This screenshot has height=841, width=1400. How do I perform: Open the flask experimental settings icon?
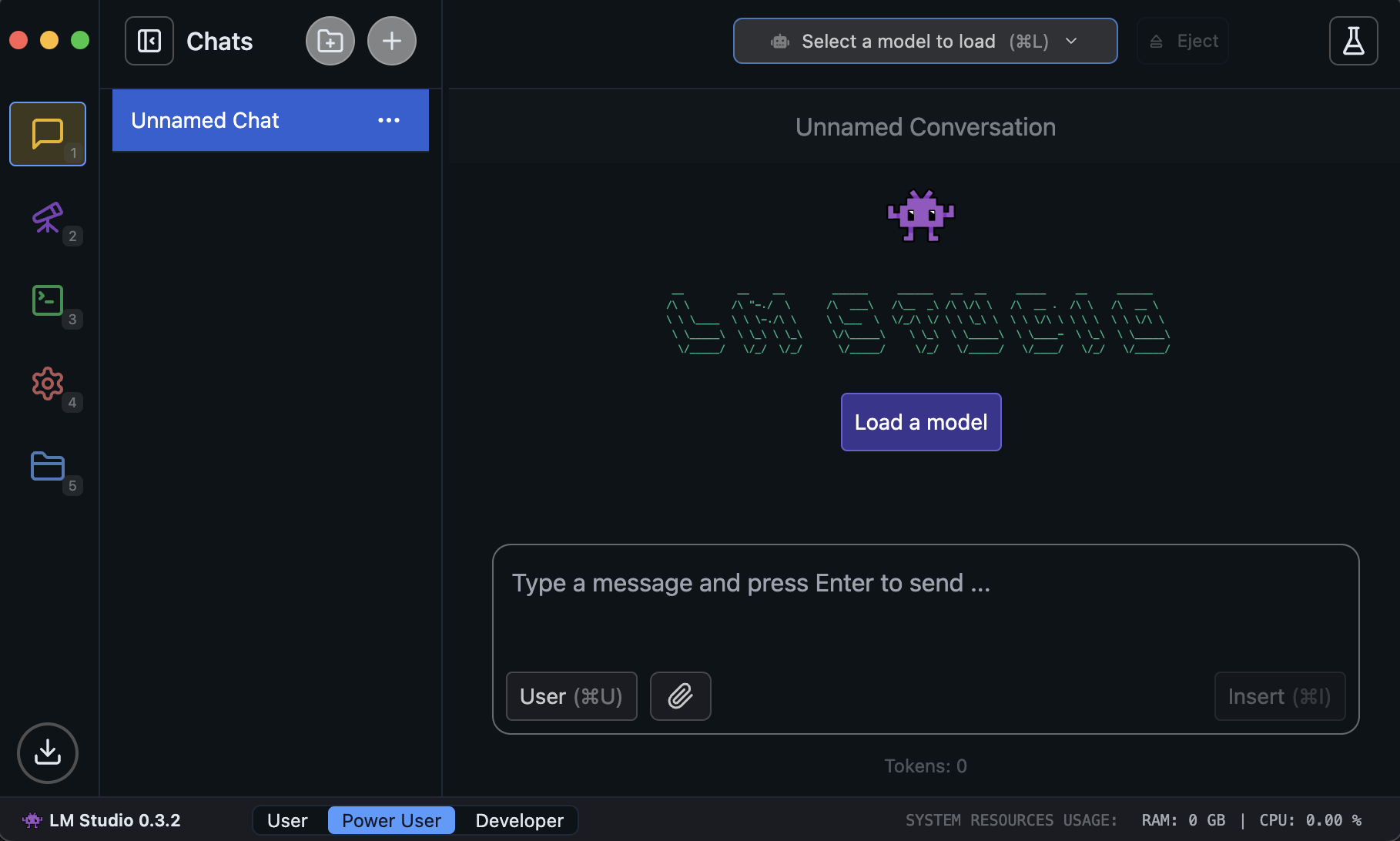click(x=1353, y=41)
